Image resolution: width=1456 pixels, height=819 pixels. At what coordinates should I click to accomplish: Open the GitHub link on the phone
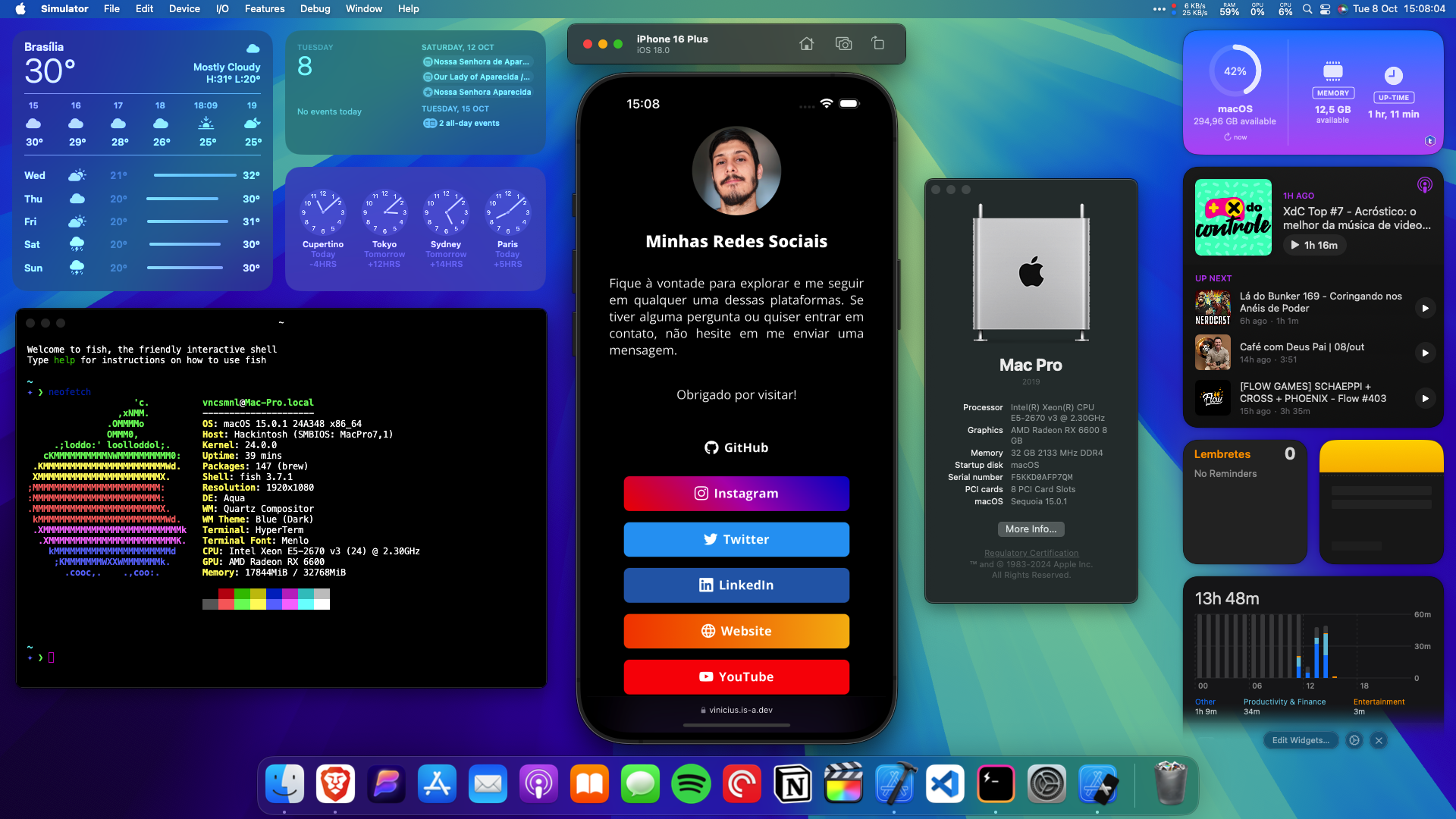coord(736,448)
